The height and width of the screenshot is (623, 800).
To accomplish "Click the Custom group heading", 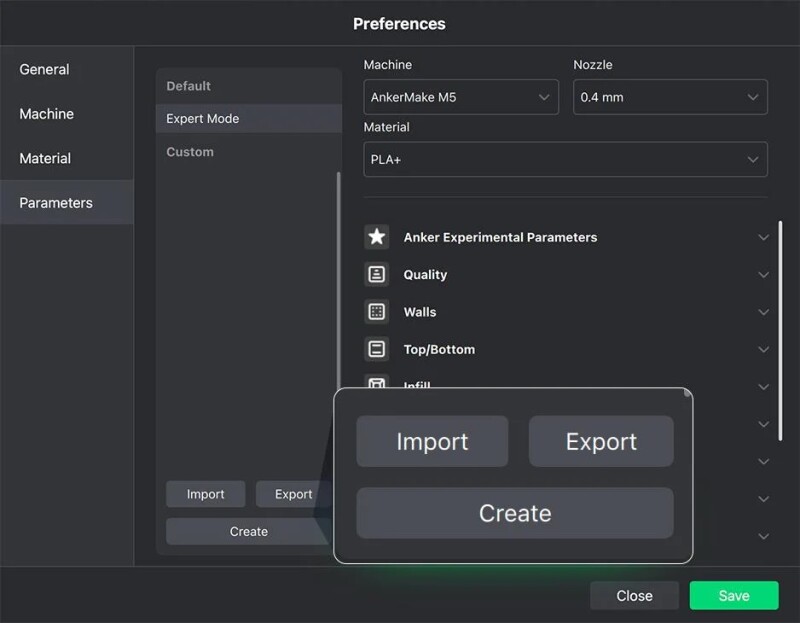I will tap(190, 152).
